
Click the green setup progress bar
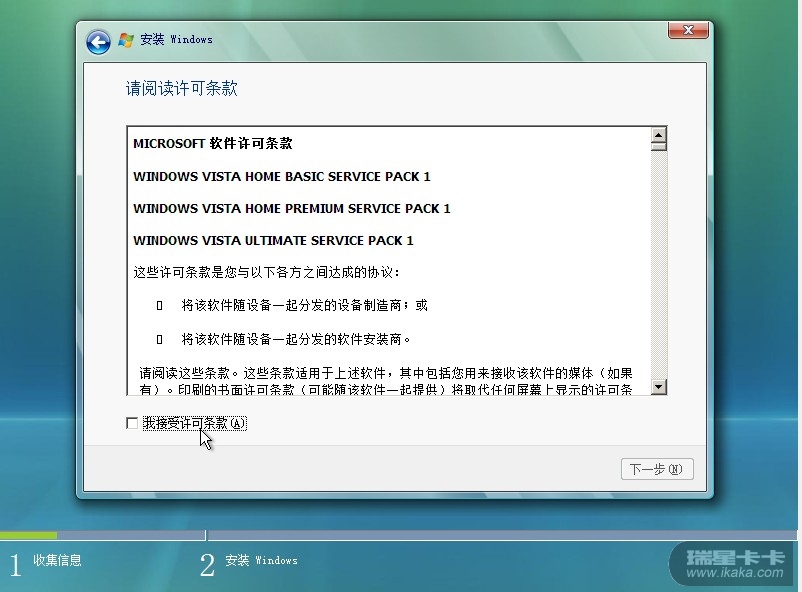29,535
